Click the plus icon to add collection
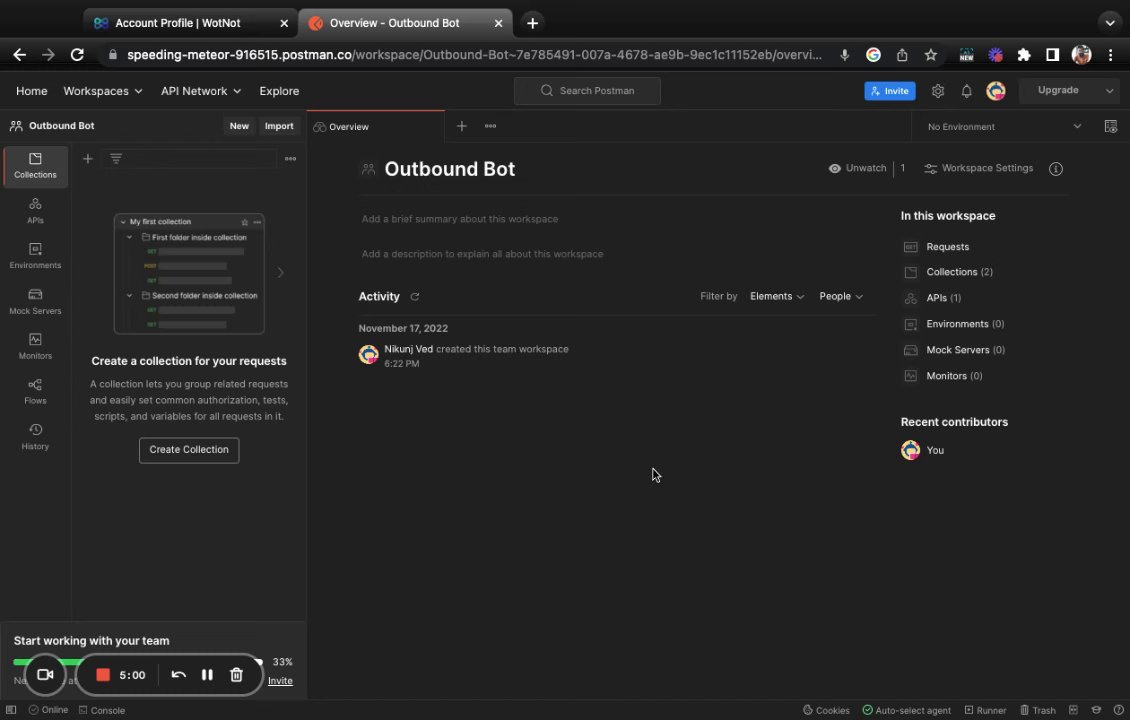This screenshot has width=1130, height=720. (88, 159)
